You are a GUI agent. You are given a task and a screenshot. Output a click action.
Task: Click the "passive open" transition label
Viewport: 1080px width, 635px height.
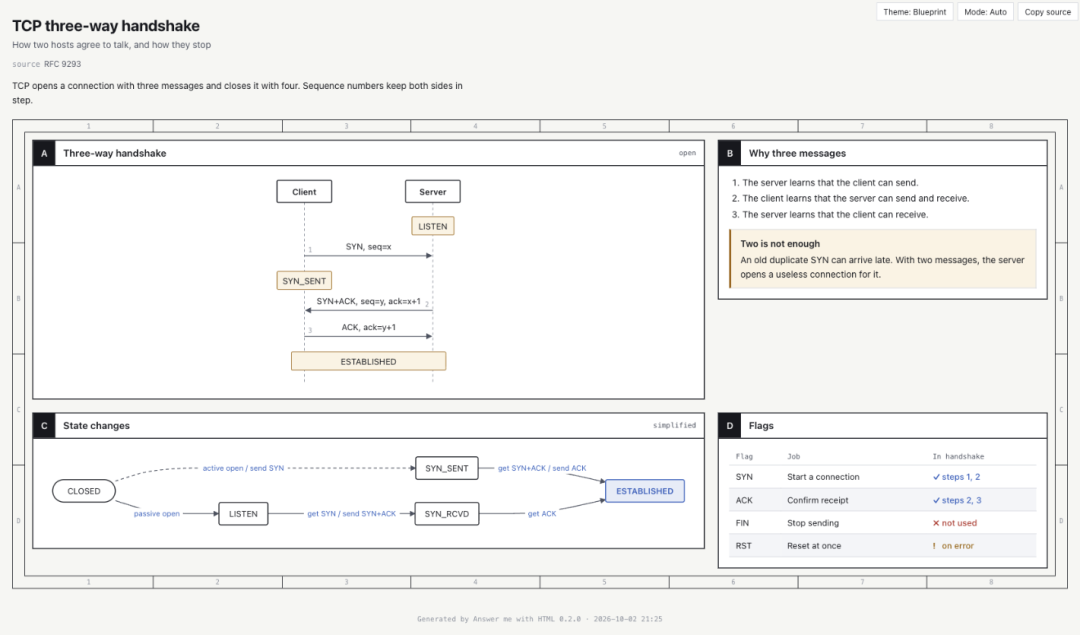[156, 514]
